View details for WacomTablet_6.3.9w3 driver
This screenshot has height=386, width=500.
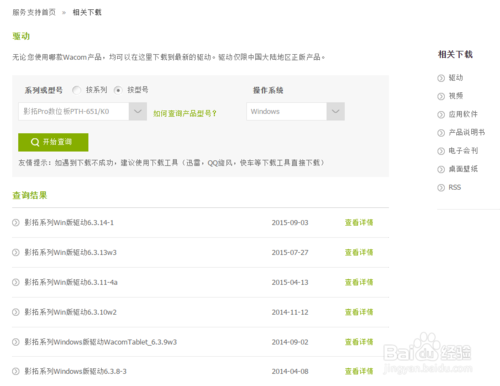[x=359, y=342]
